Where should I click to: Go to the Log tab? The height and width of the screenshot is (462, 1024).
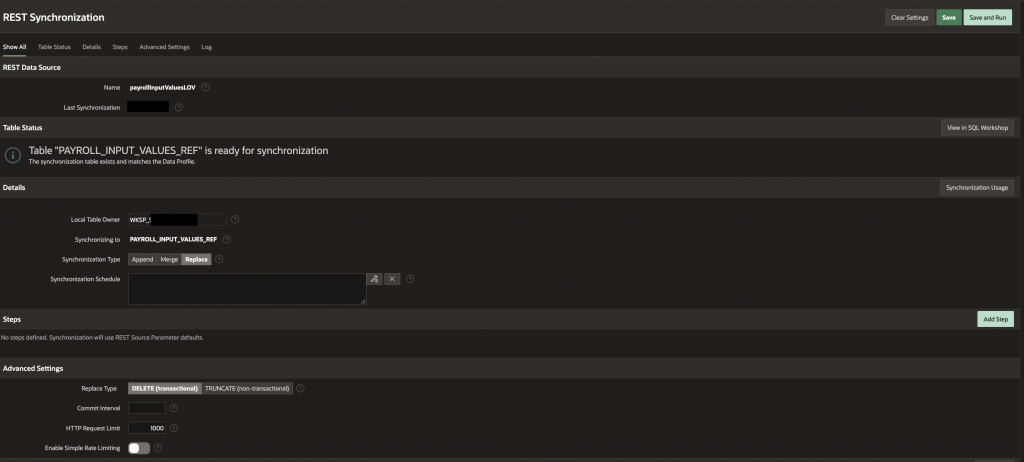(x=206, y=46)
